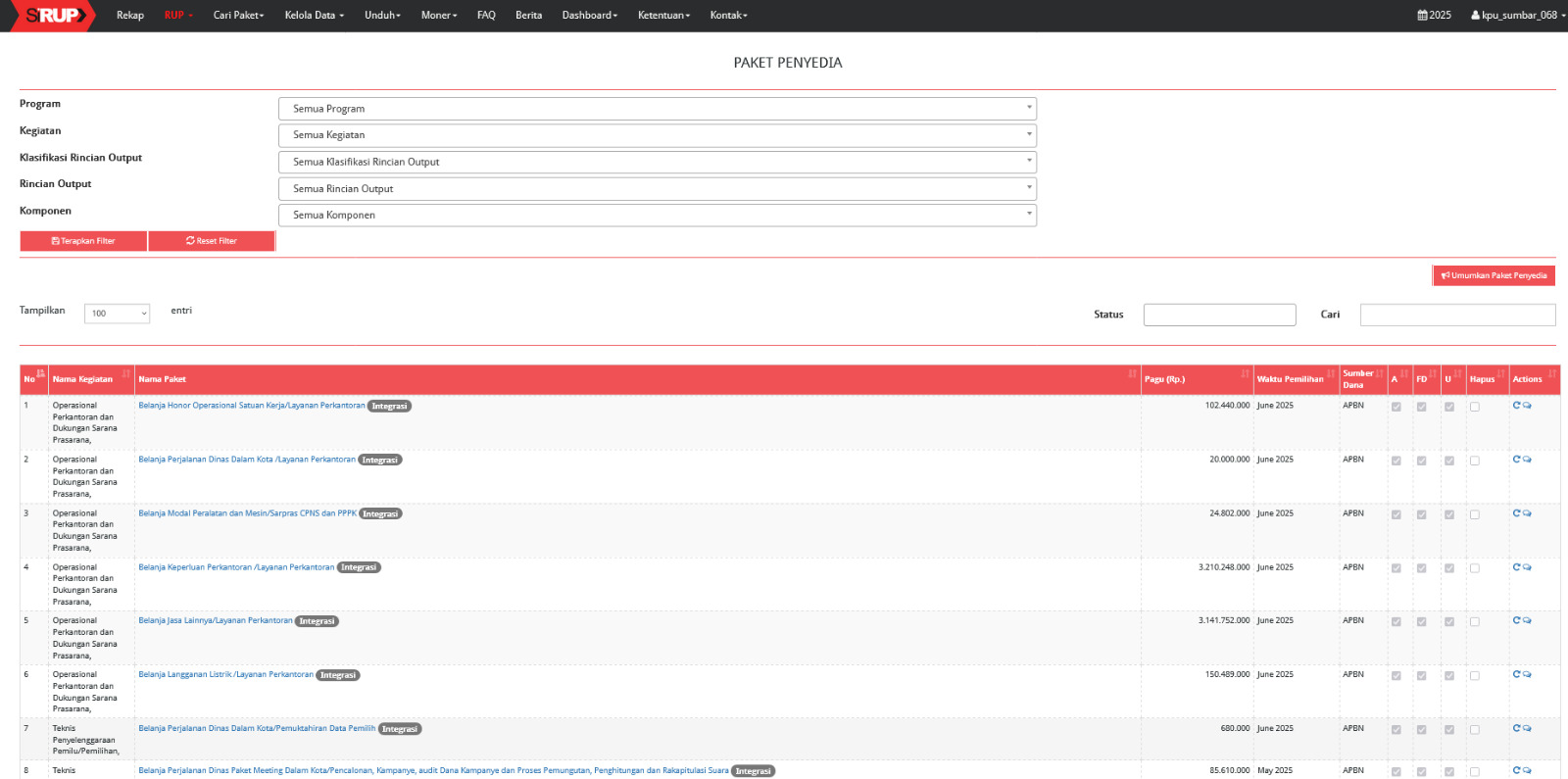Open the Kelola Data menu
Viewport: 1568px width, 779px height.
point(314,15)
